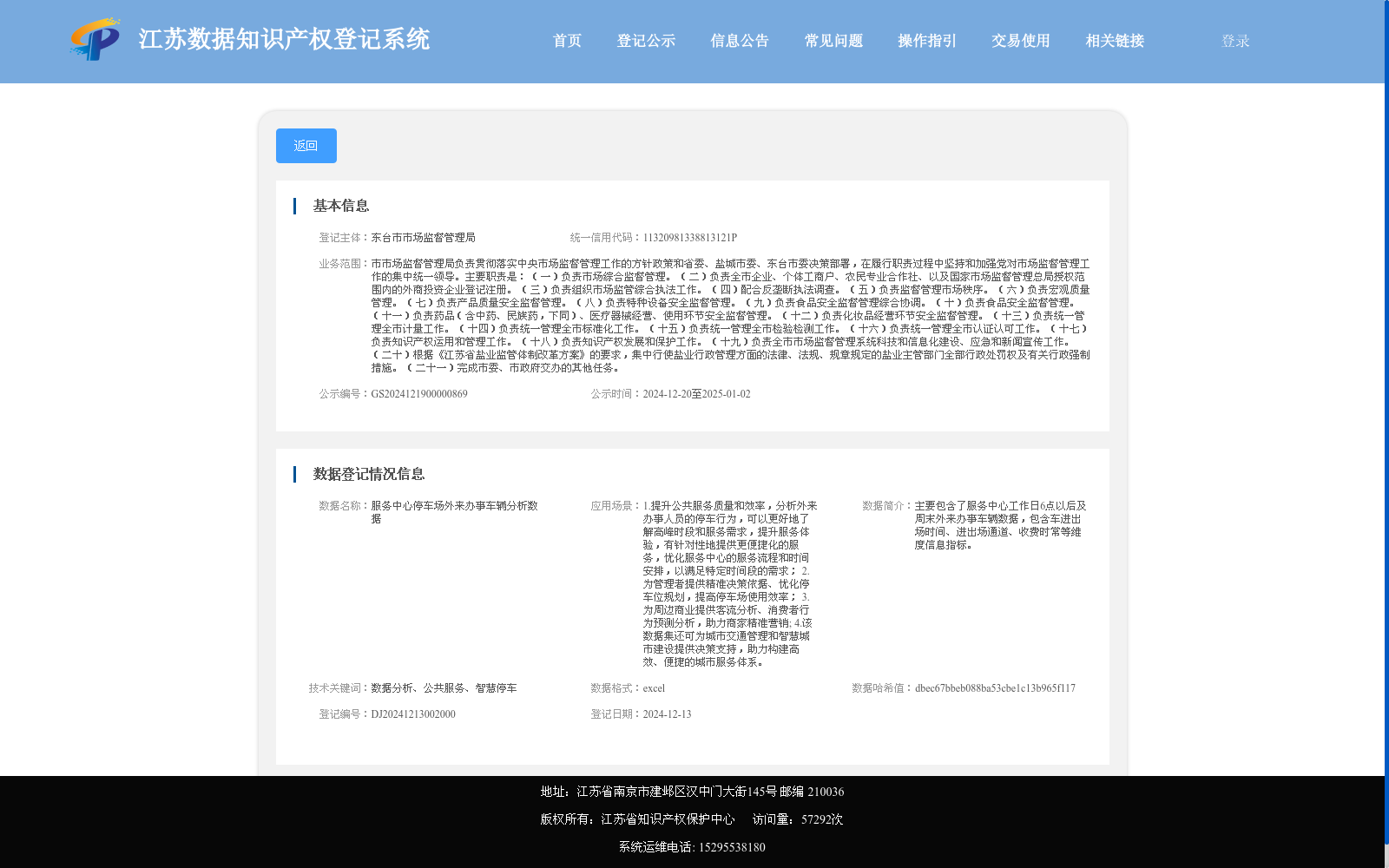Click the 数据简介 description text
The height and width of the screenshot is (868, 1389).
click(1000, 525)
